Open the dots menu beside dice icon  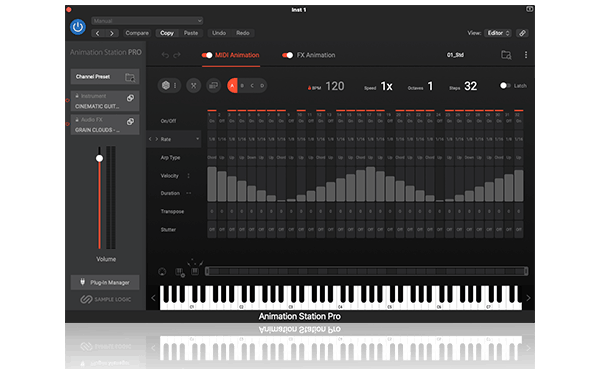click(175, 86)
